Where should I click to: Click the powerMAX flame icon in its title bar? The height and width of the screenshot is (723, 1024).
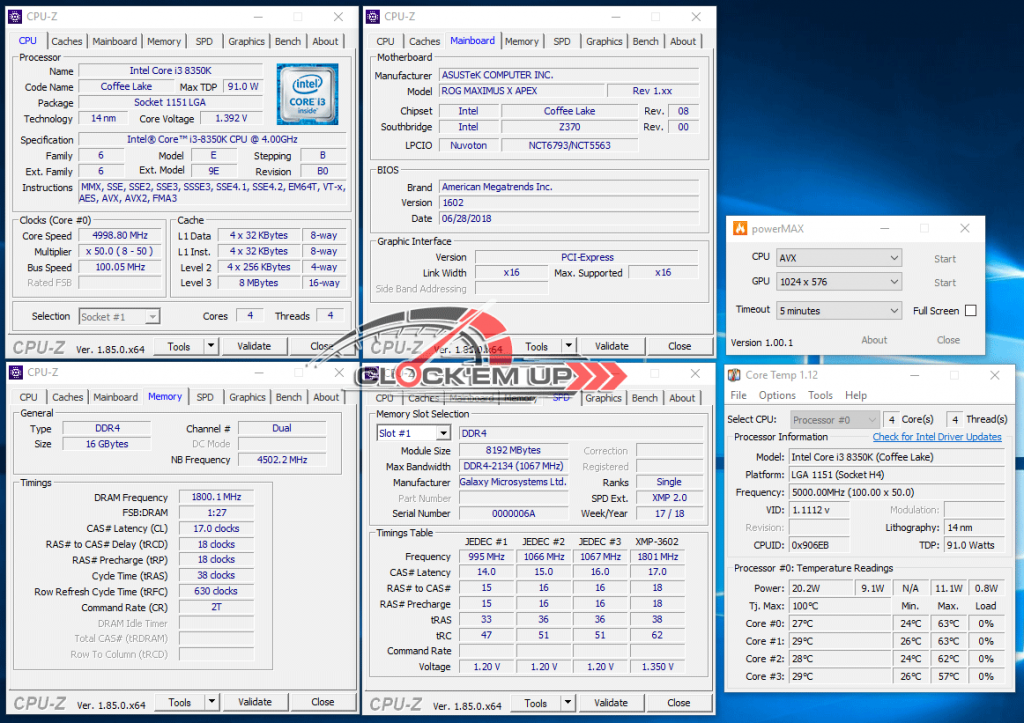740,229
